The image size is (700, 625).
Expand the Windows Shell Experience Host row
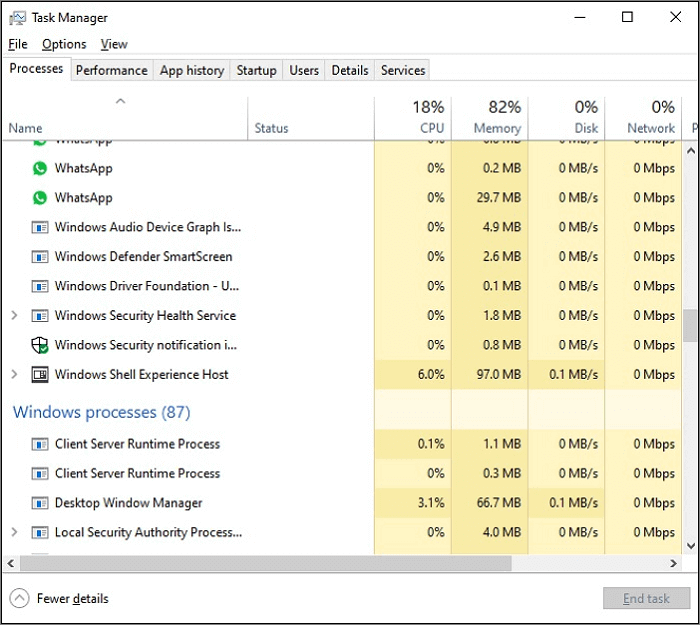(x=14, y=375)
